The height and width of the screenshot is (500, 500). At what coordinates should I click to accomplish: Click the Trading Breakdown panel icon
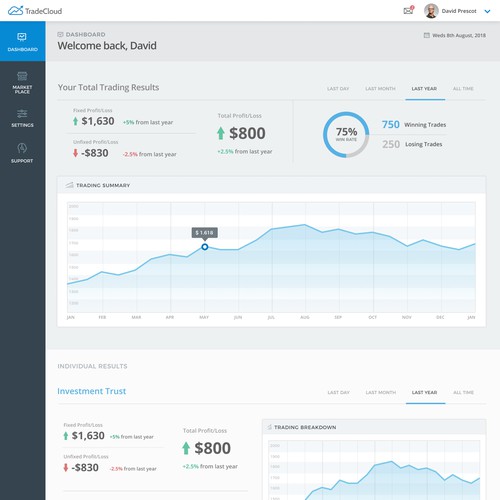point(269,427)
